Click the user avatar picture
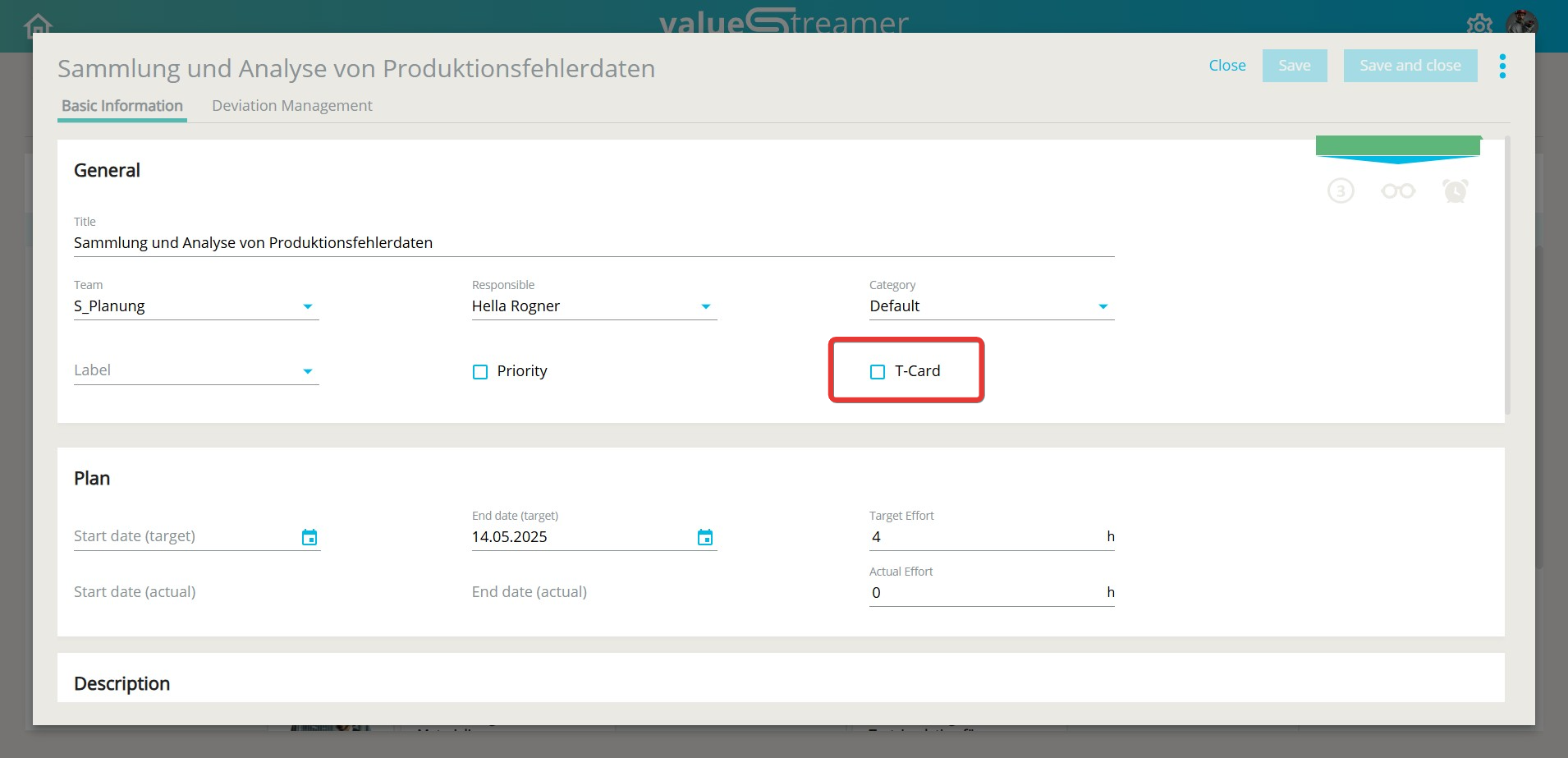 tap(1521, 21)
